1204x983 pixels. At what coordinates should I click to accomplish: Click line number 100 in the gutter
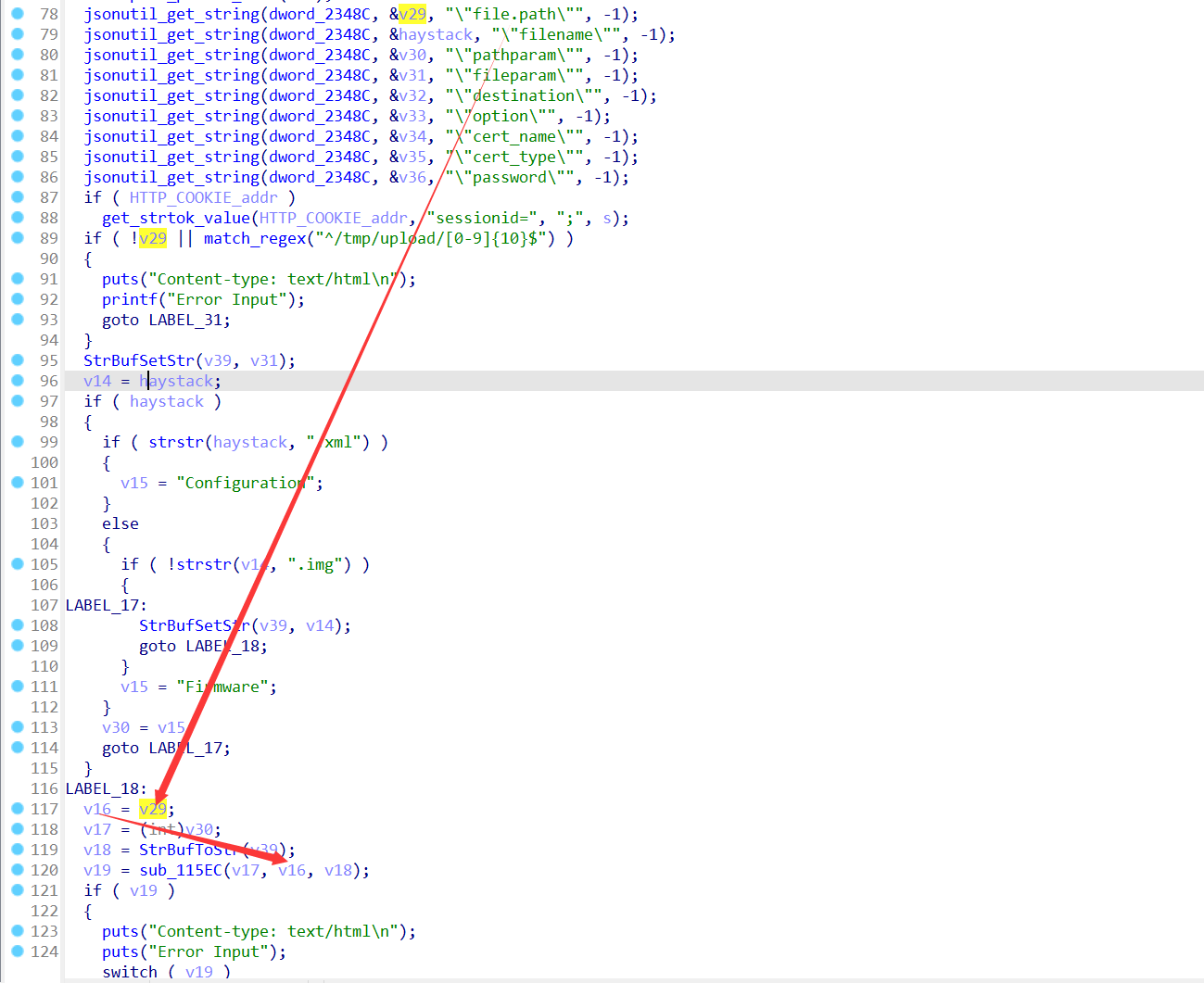pyautogui.click(x=44, y=463)
